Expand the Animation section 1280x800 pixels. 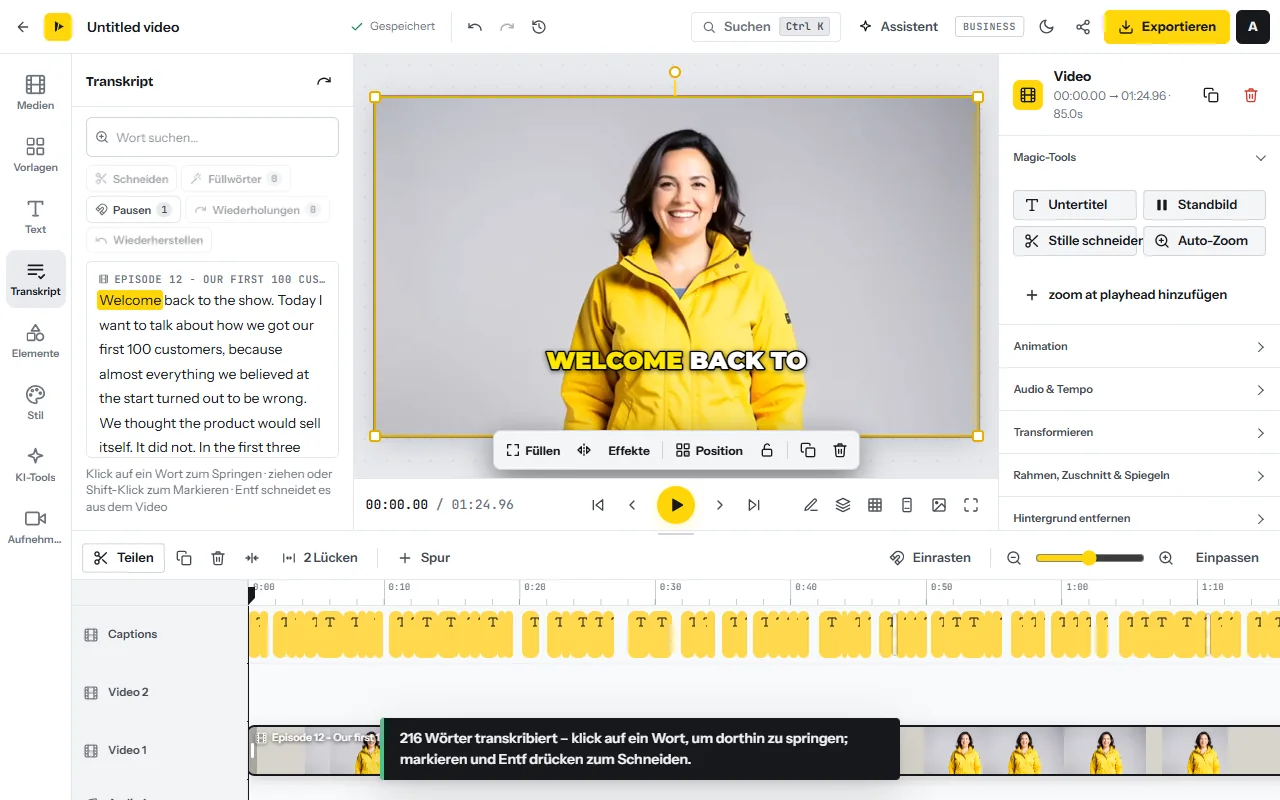point(1140,347)
